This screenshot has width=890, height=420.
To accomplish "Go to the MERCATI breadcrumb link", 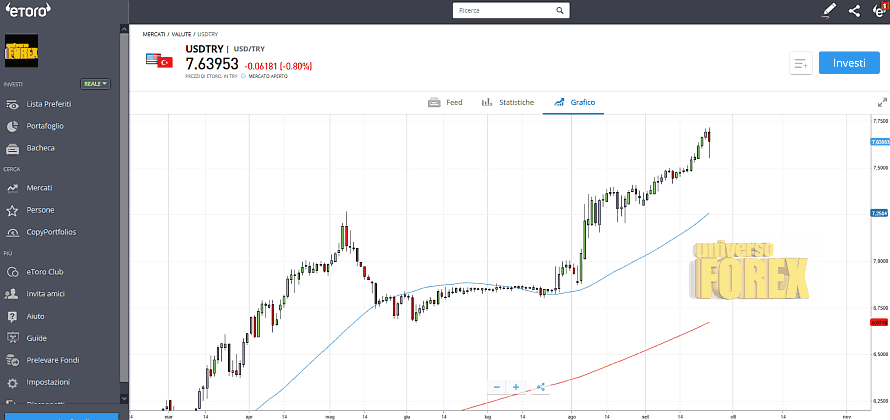I will (x=155, y=34).
